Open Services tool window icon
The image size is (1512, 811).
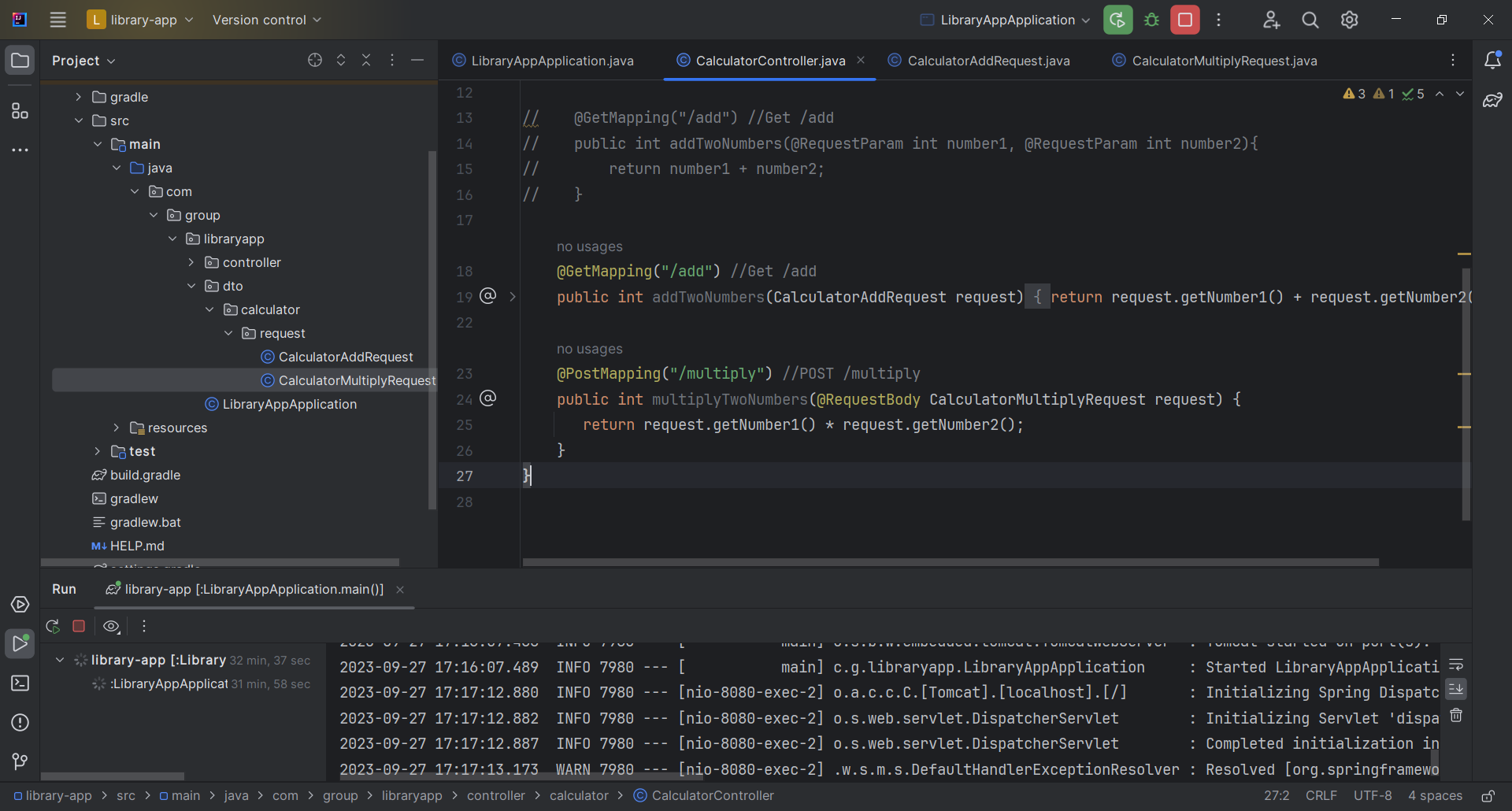point(20,604)
